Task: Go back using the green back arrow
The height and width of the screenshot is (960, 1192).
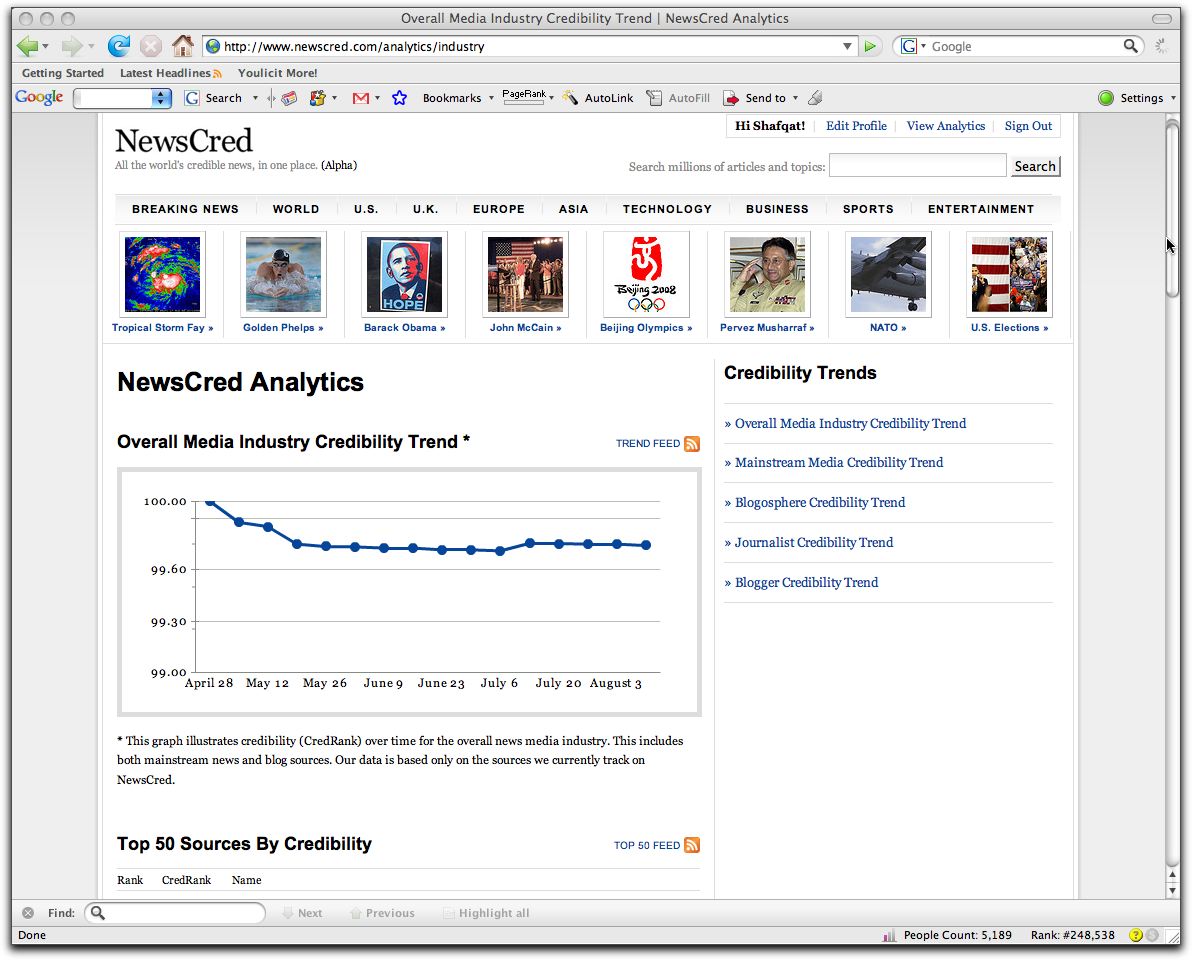Action: coord(27,46)
